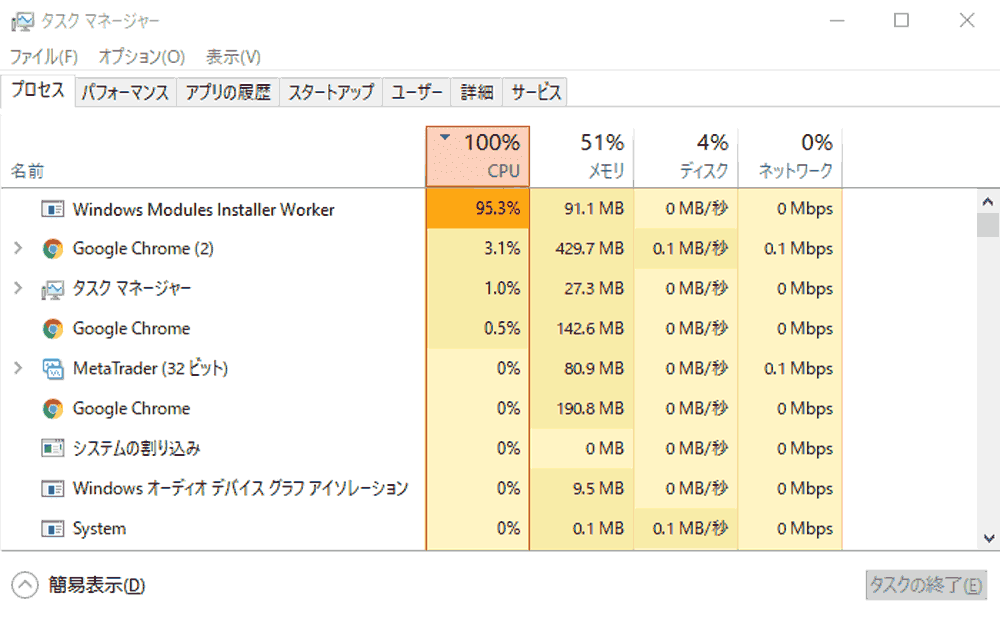Sort by the 51% メモリ column header
Image resolution: width=1000 pixels, height=620 pixels.
[582, 157]
